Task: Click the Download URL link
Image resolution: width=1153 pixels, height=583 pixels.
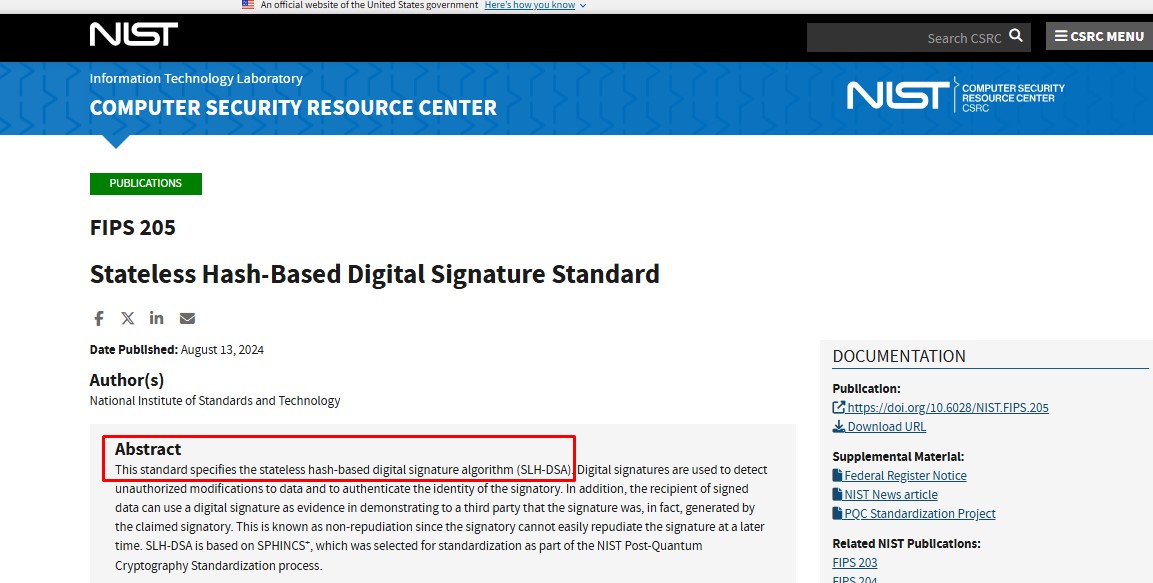Action: tap(879, 427)
